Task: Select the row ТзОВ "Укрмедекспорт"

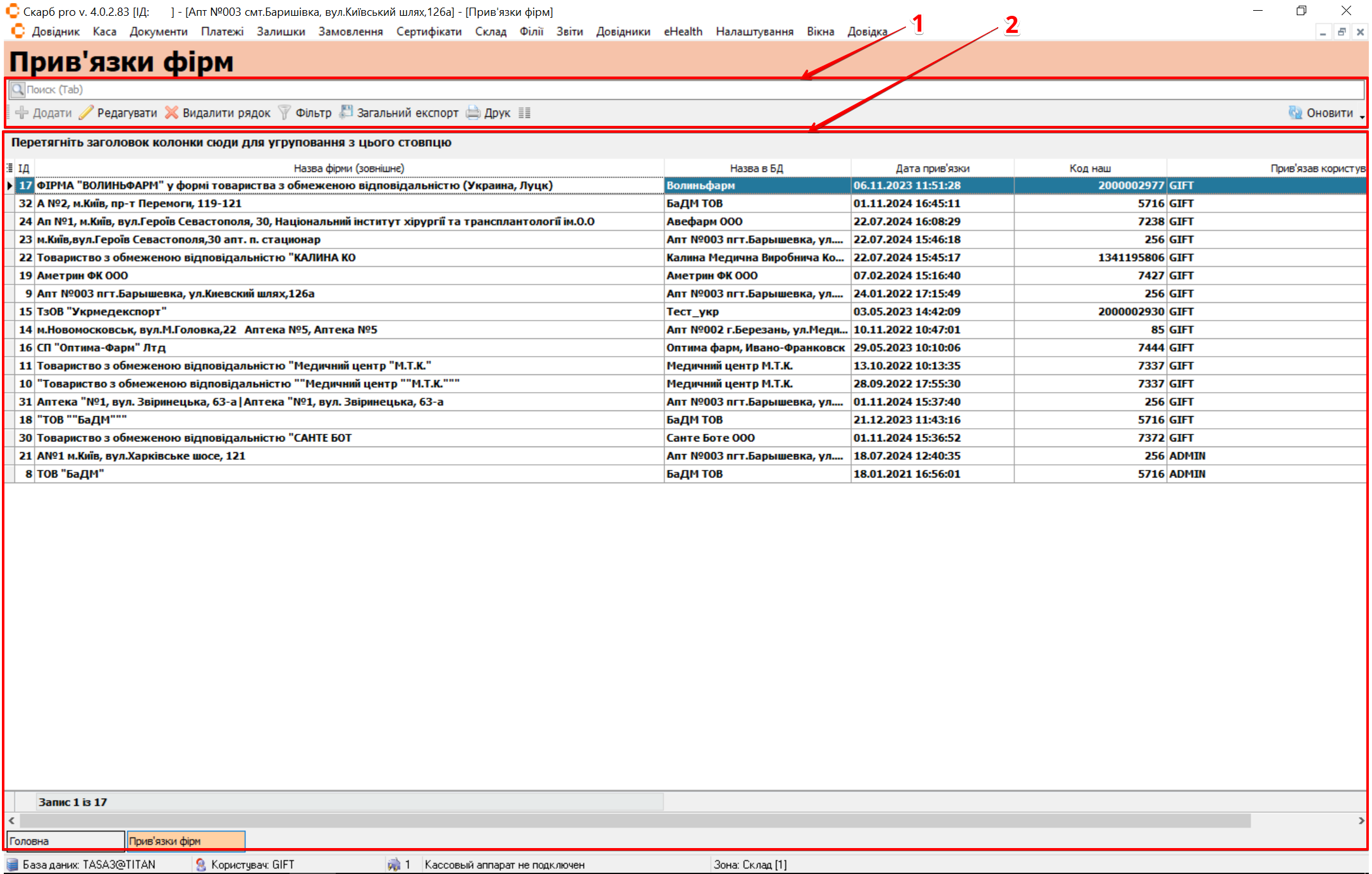Action: [101, 311]
